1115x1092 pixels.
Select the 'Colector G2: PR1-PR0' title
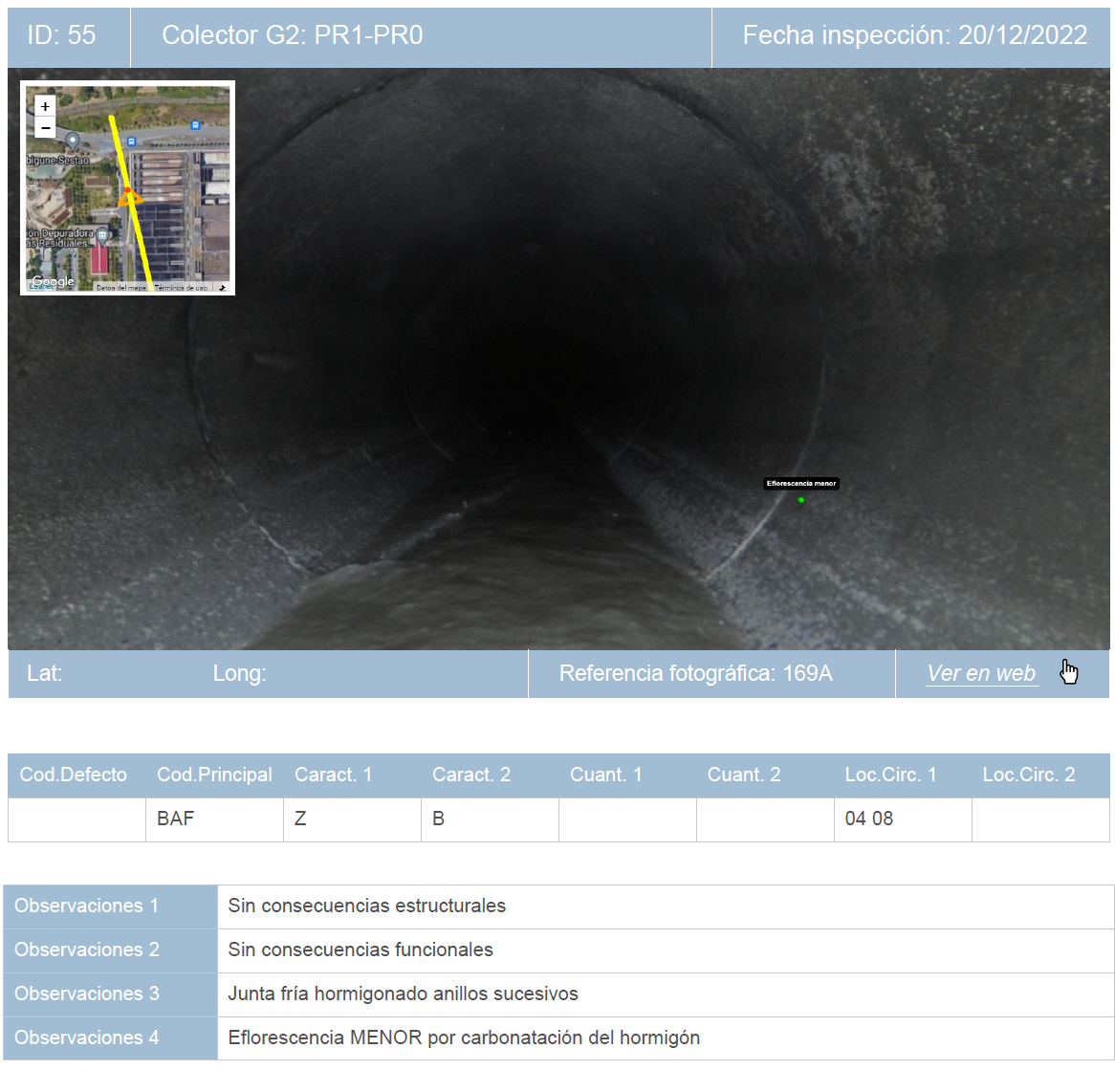tap(293, 34)
